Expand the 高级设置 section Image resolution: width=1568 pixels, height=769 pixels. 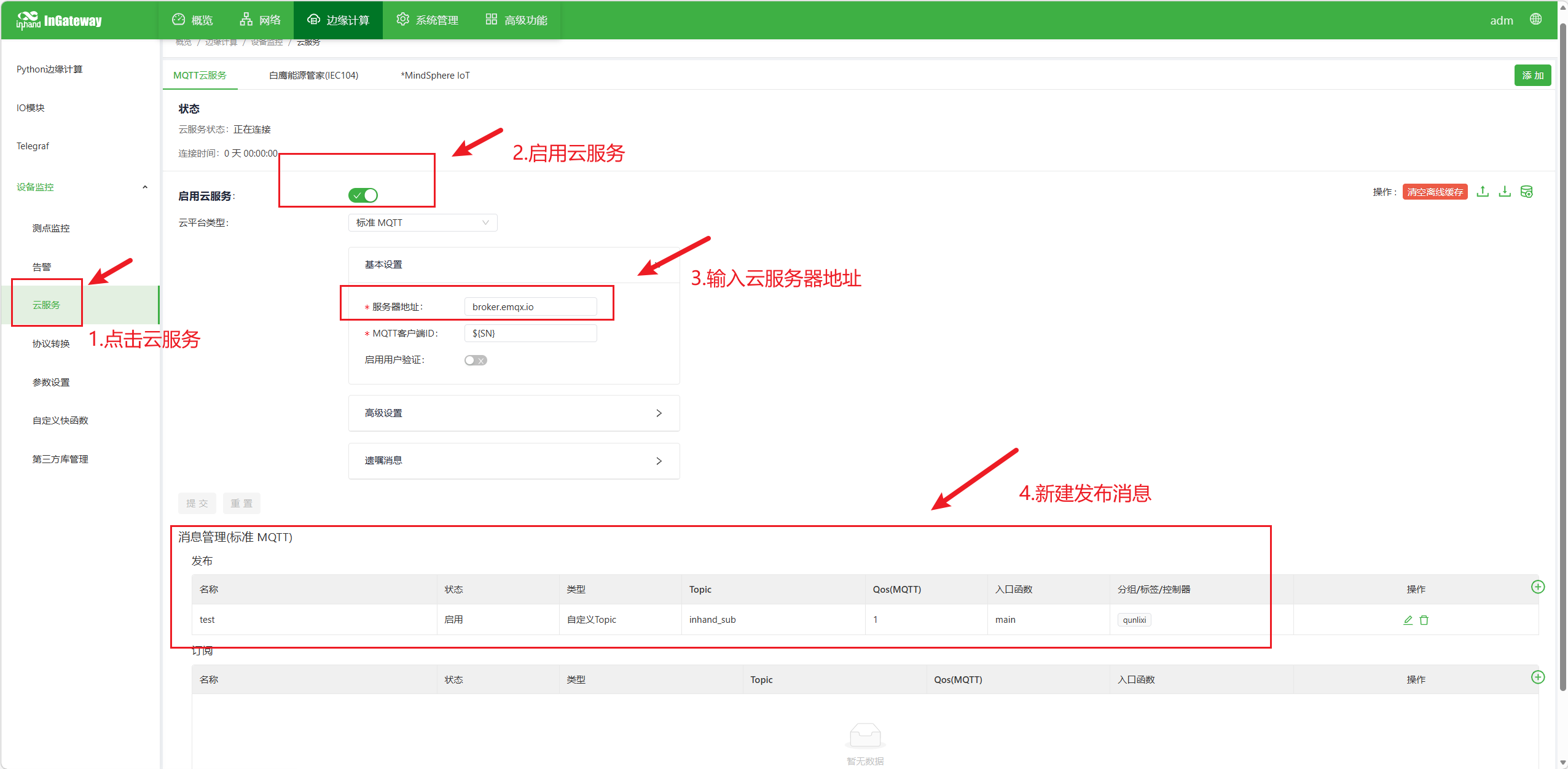point(514,413)
